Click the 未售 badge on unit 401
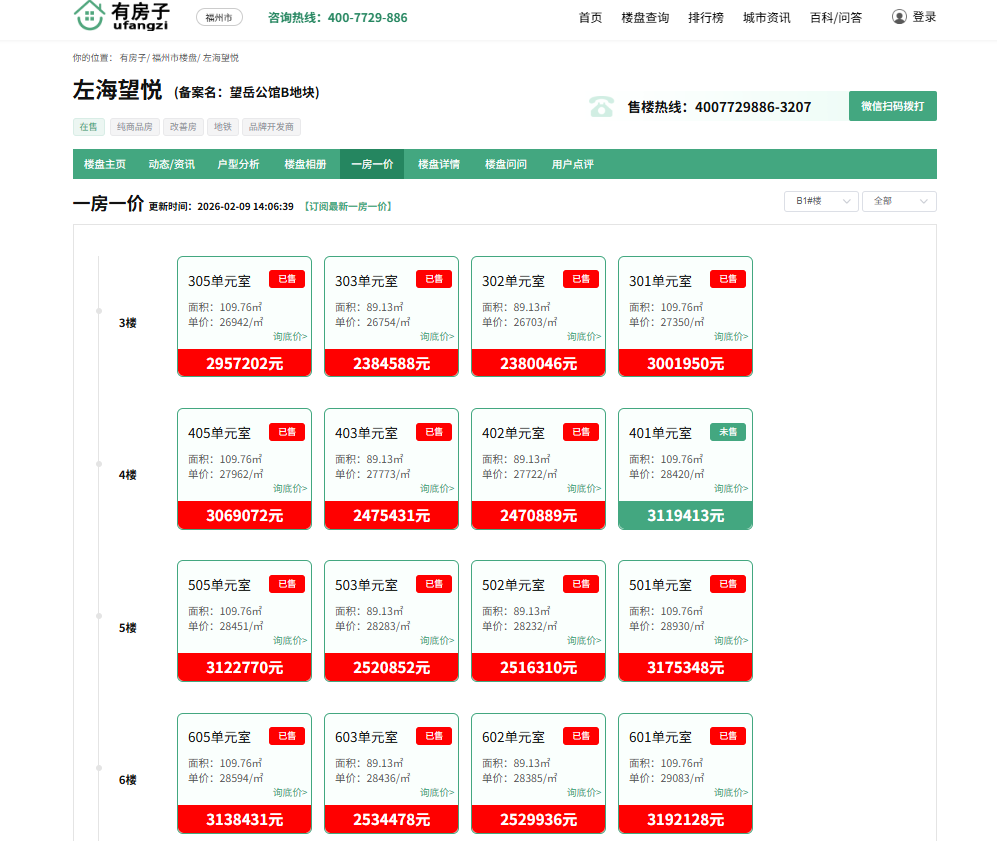 point(727,432)
